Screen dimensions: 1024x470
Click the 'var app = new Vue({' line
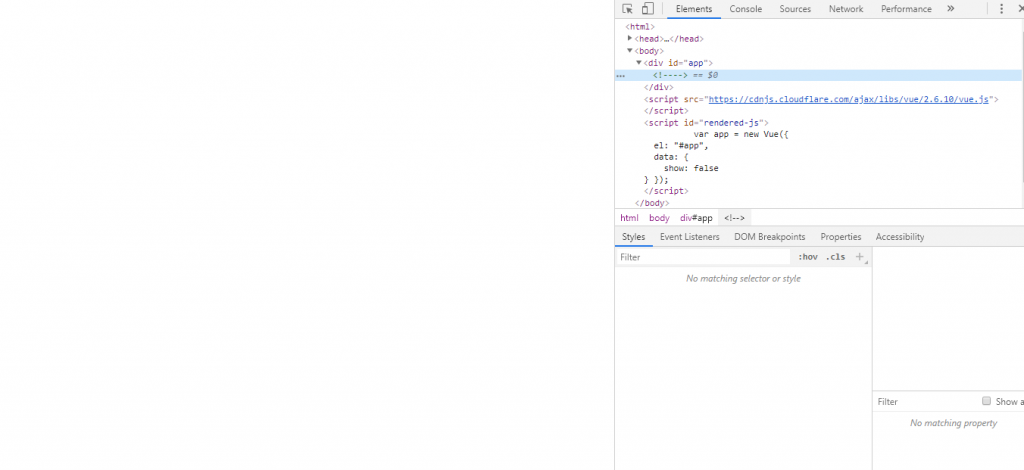pyautogui.click(x=741, y=134)
